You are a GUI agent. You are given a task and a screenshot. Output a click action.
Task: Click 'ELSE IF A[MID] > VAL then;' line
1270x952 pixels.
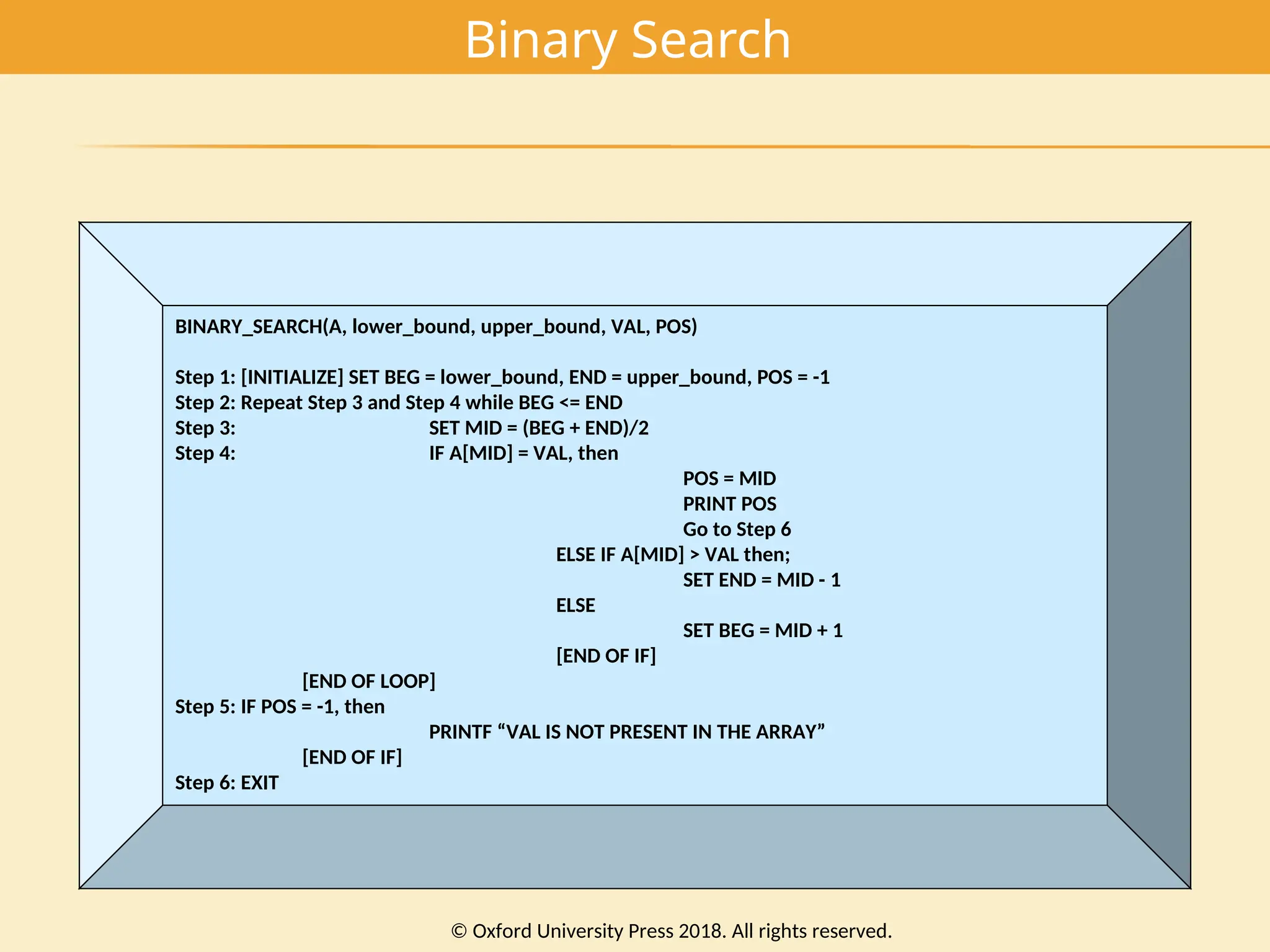click(x=673, y=555)
